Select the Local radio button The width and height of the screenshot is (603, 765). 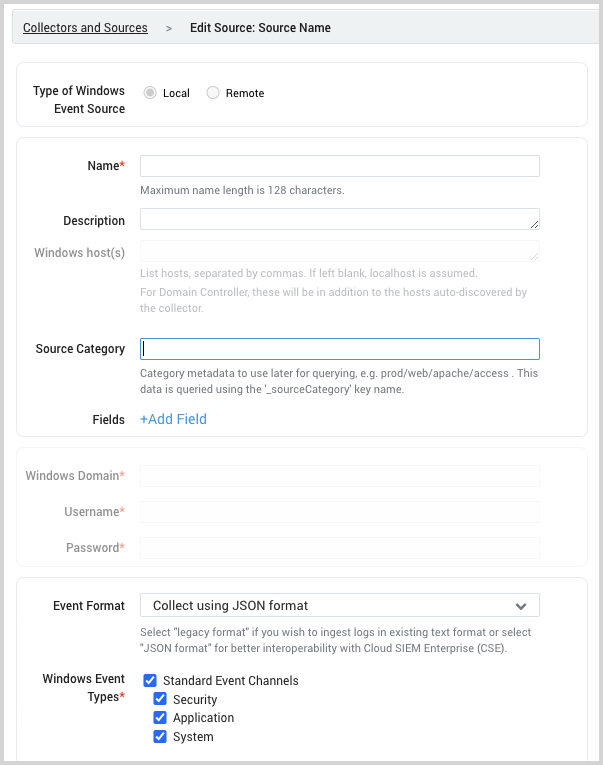[x=150, y=93]
